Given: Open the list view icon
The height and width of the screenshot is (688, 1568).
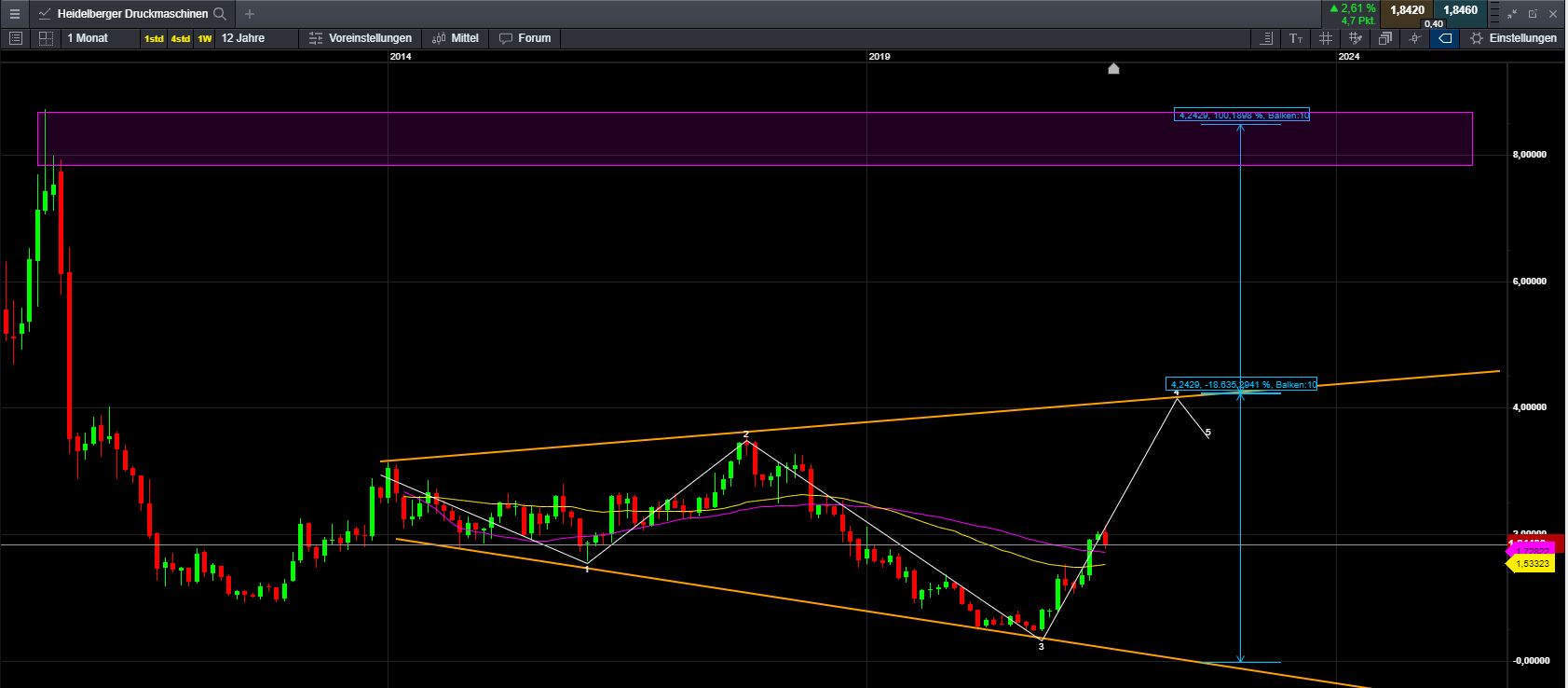Looking at the screenshot, I should (x=16, y=38).
